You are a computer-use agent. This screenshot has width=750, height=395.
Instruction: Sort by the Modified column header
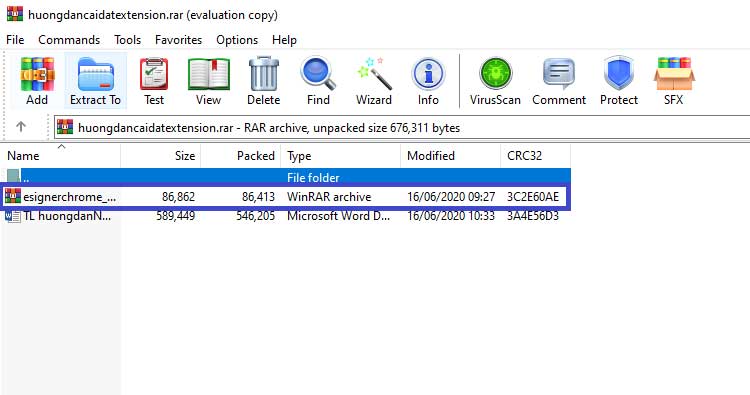coord(450,156)
